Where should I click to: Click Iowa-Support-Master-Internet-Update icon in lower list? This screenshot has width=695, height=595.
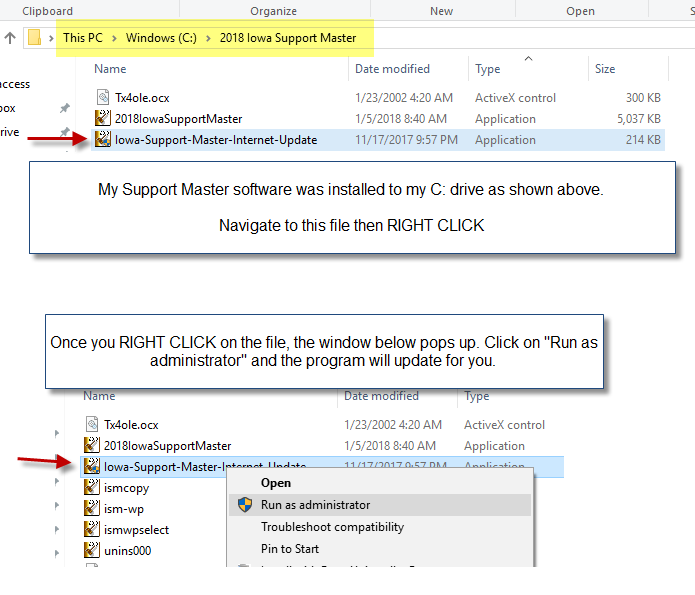click(92, 466)
